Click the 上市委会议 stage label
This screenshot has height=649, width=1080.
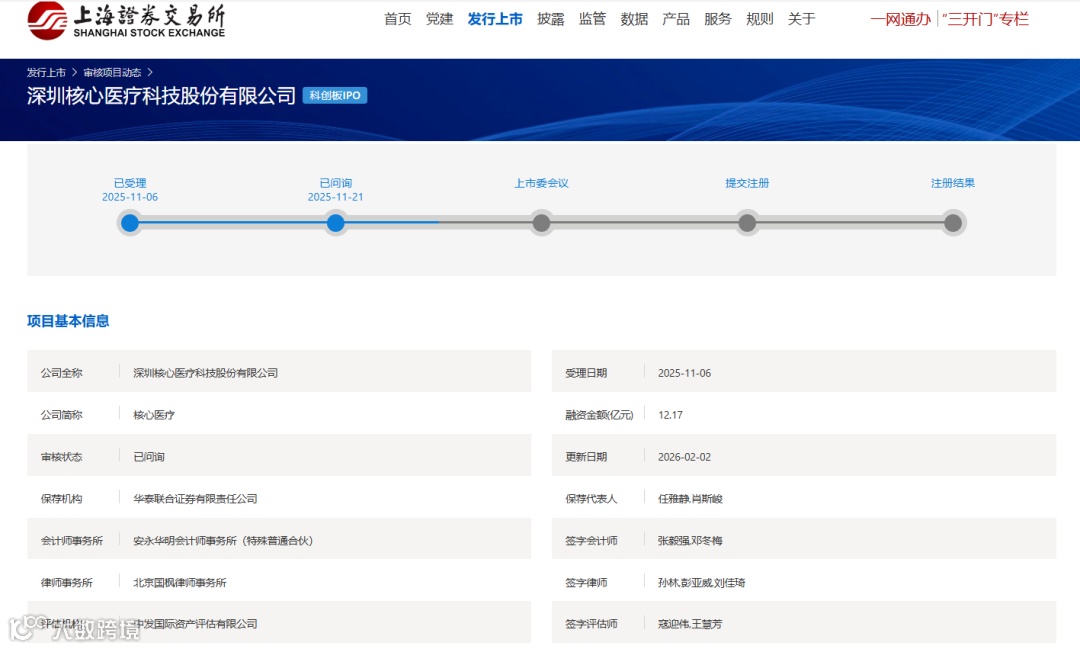pos(541,183)
